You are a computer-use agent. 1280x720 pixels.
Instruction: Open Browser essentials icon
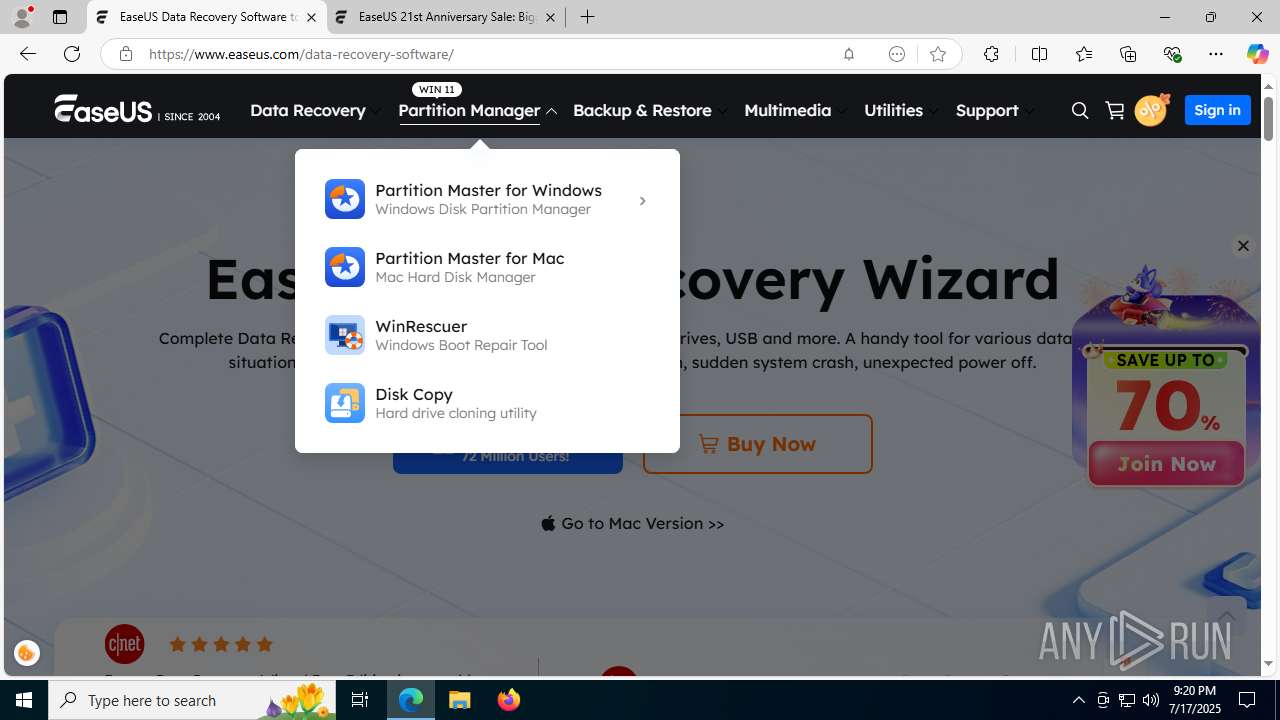(x=1172, y=54)
